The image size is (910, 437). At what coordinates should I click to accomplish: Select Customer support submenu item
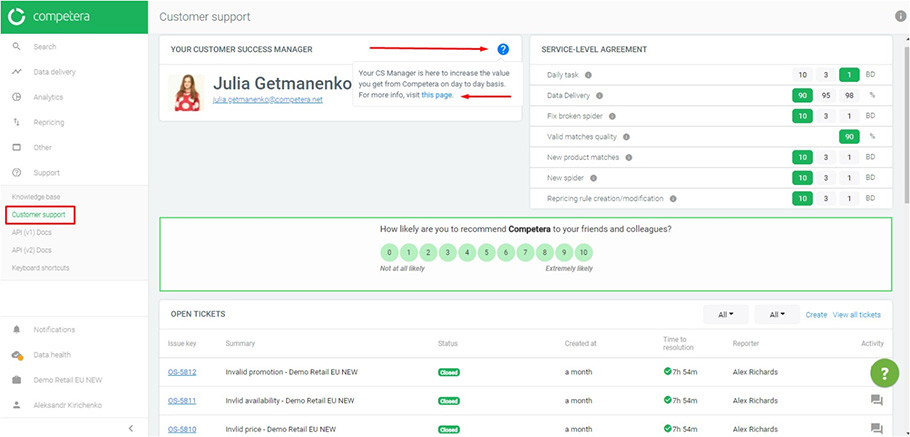[39, 215]
